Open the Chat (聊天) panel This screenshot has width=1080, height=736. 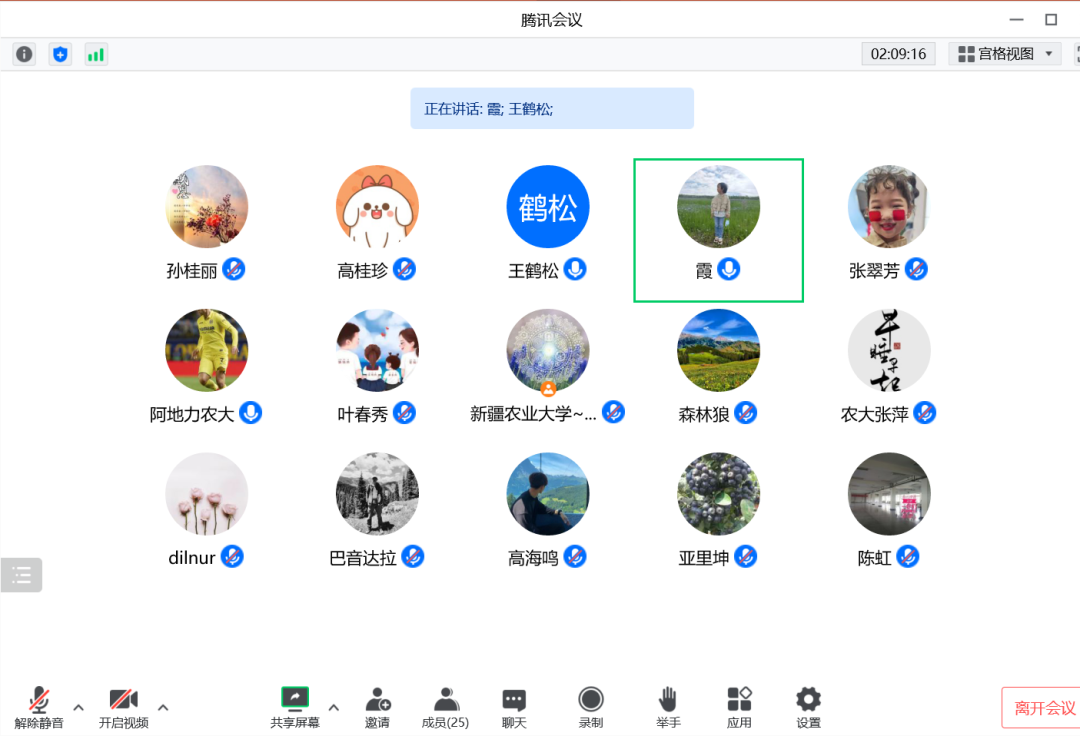[x=514, y=706]
